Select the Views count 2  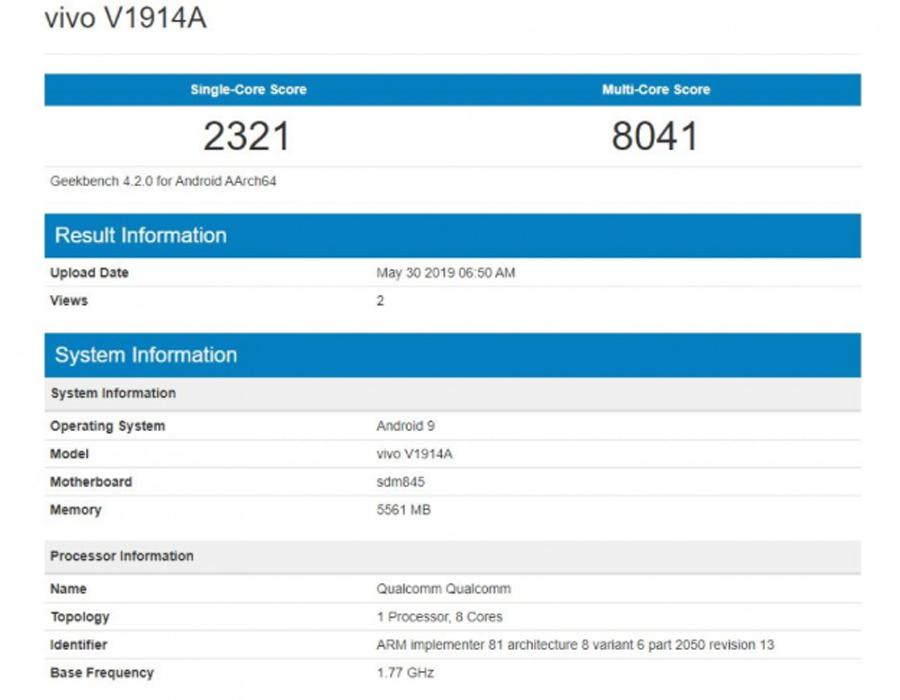[x=380, y=301]
